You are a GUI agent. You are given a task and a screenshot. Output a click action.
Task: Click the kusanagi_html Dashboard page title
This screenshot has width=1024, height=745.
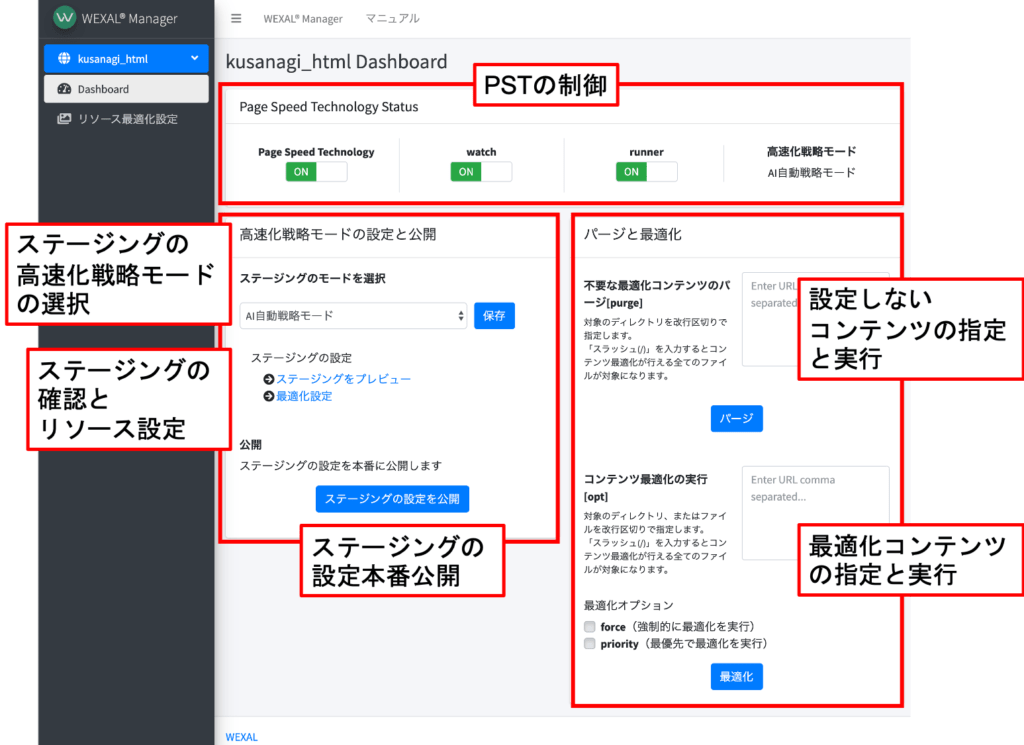pyautogui.click(x=336, y=61)
